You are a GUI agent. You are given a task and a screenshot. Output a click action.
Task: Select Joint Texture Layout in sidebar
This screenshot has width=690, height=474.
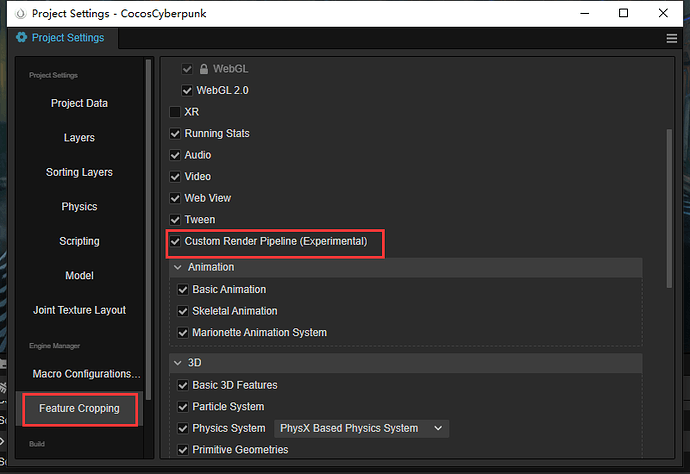click(x=79, y=310)
